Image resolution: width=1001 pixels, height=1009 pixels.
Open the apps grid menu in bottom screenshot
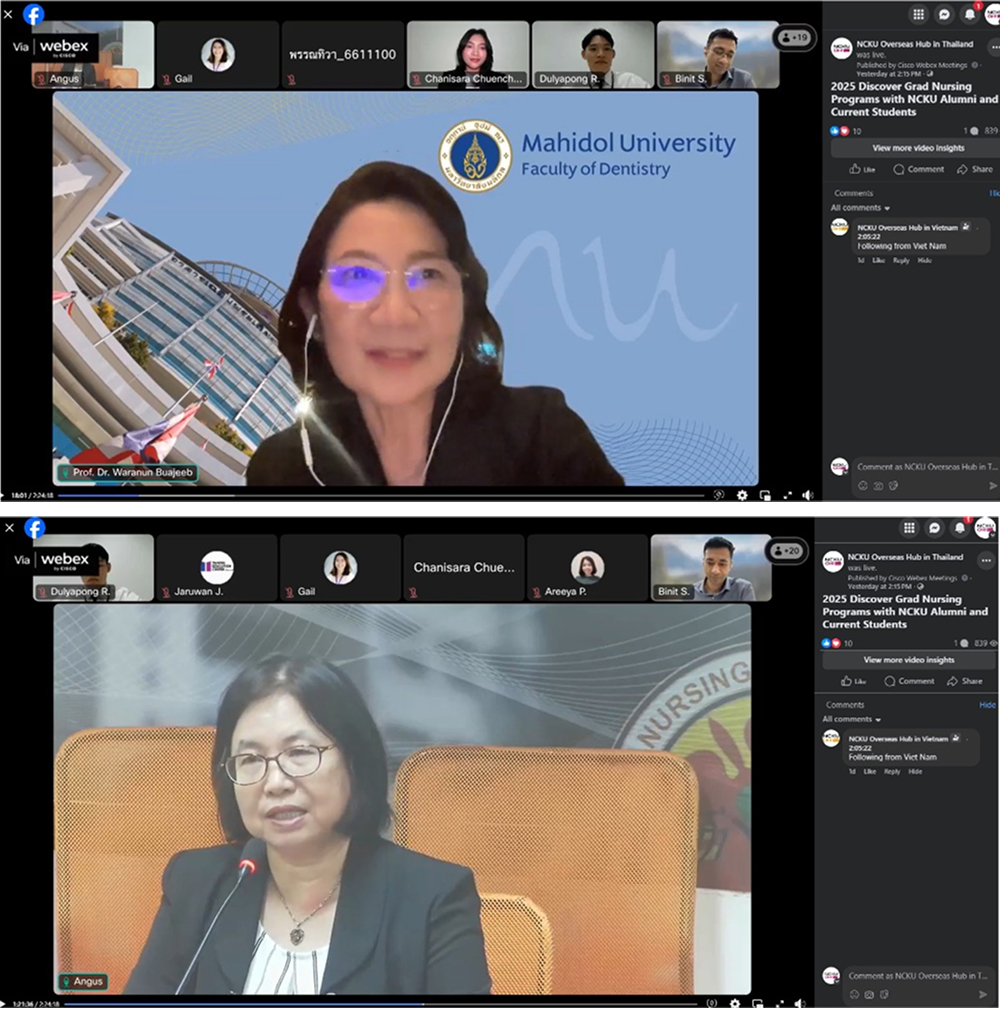[909, 528]
